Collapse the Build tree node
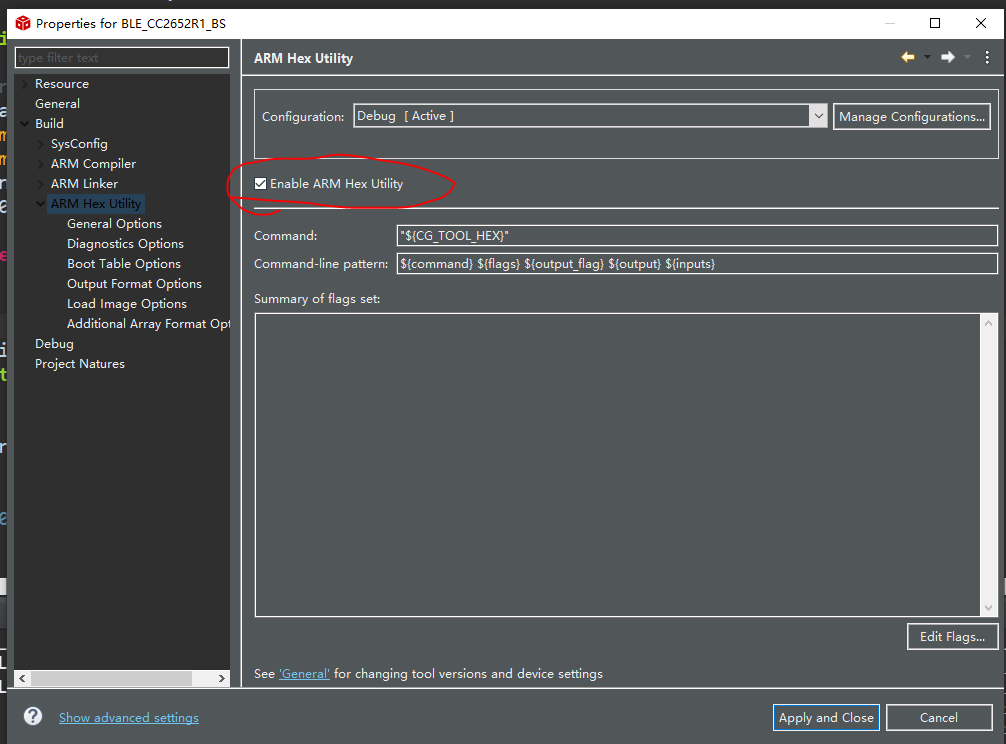Image resolution: width=1006 pixels, height=744 pixels. pos(24,124)
